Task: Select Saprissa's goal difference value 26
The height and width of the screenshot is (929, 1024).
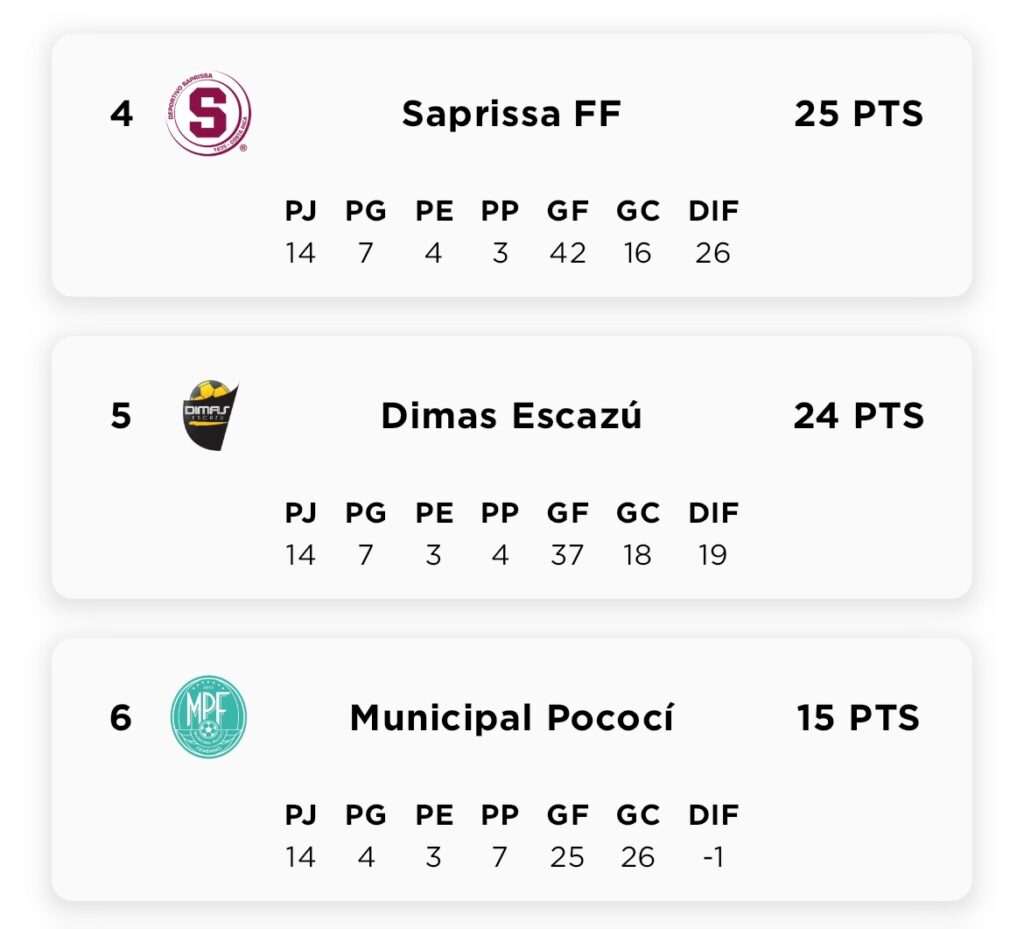Action: point(713,254)
